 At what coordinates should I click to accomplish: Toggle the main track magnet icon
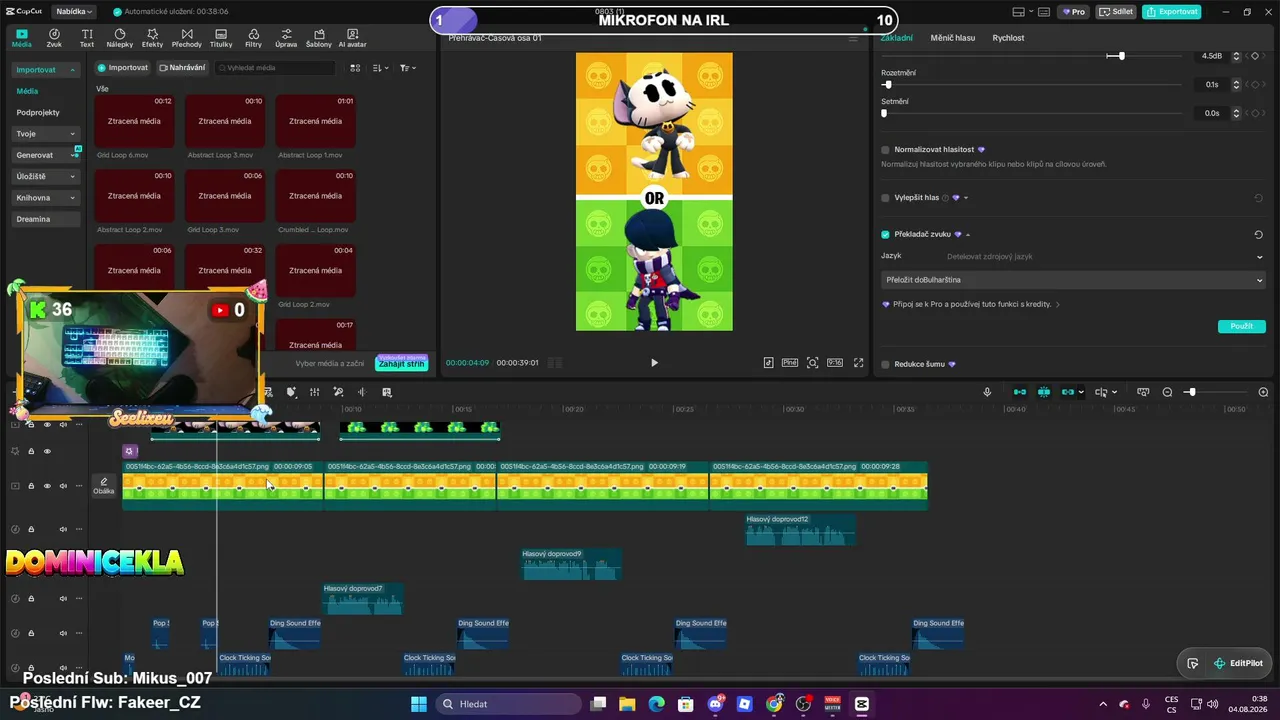pos(1019,392)
